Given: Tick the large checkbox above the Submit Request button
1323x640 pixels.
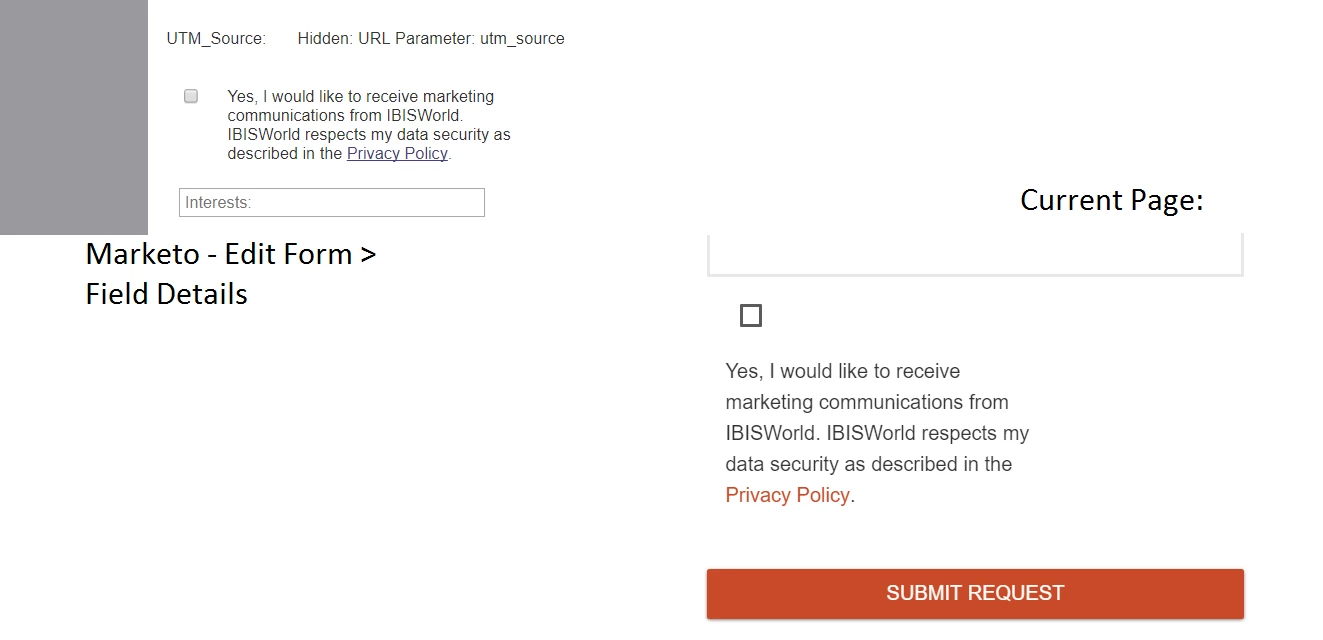Looking at the screenshot, I should pos(751,316).
